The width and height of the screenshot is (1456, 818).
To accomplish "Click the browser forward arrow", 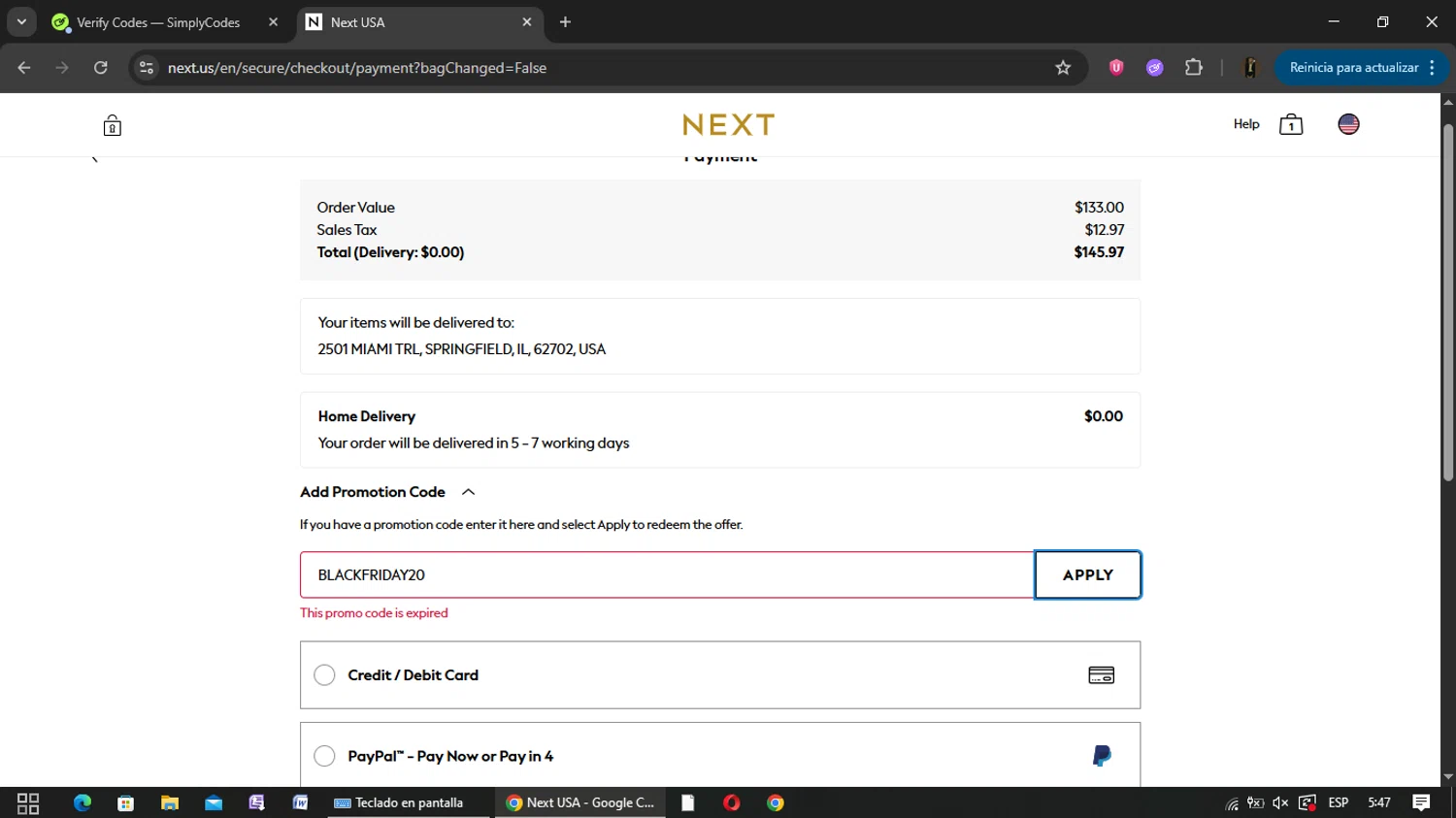I will tap(62, 68).
